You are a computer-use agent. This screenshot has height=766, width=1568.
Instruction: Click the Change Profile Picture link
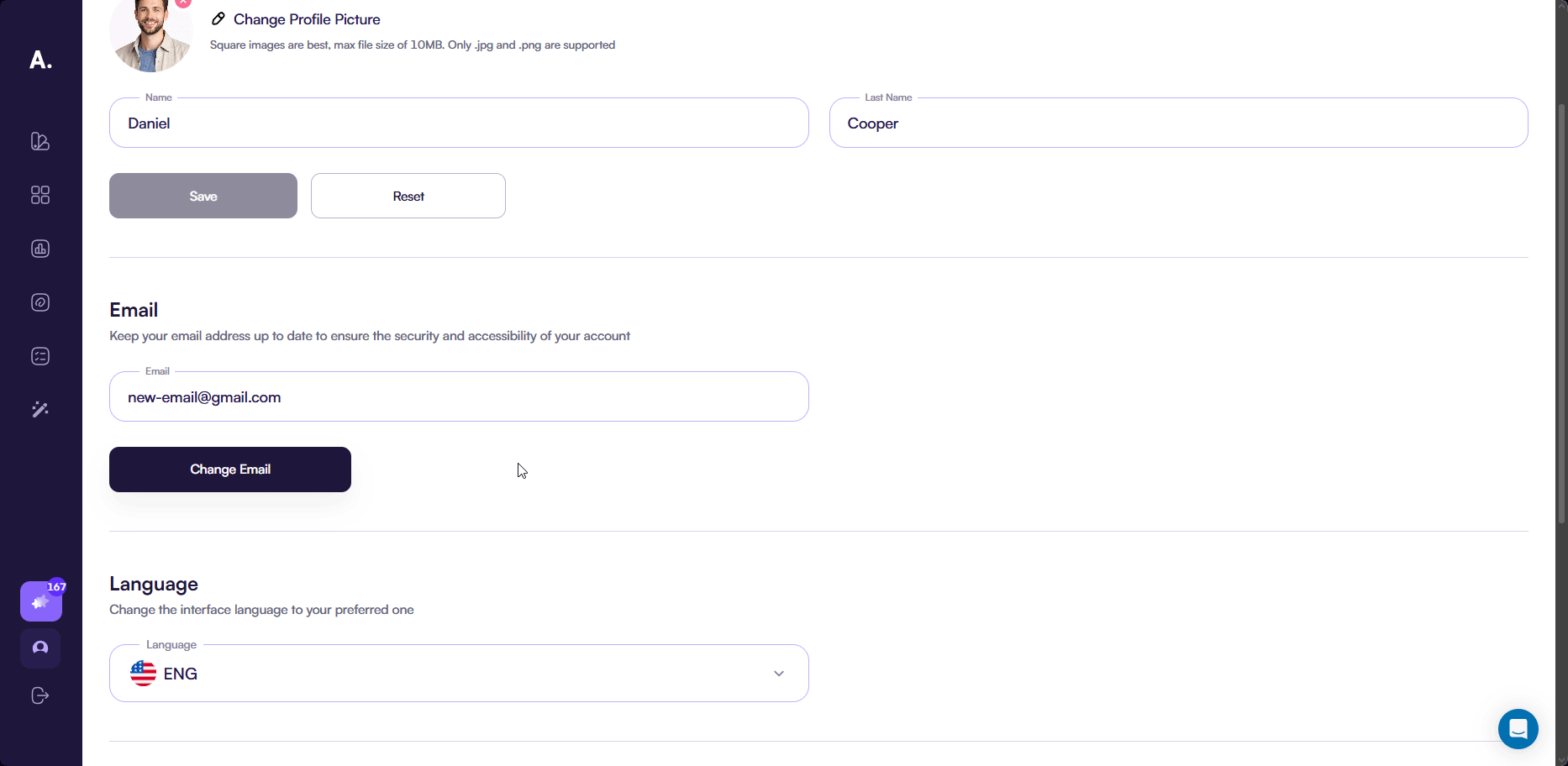[x=306, y=19]
